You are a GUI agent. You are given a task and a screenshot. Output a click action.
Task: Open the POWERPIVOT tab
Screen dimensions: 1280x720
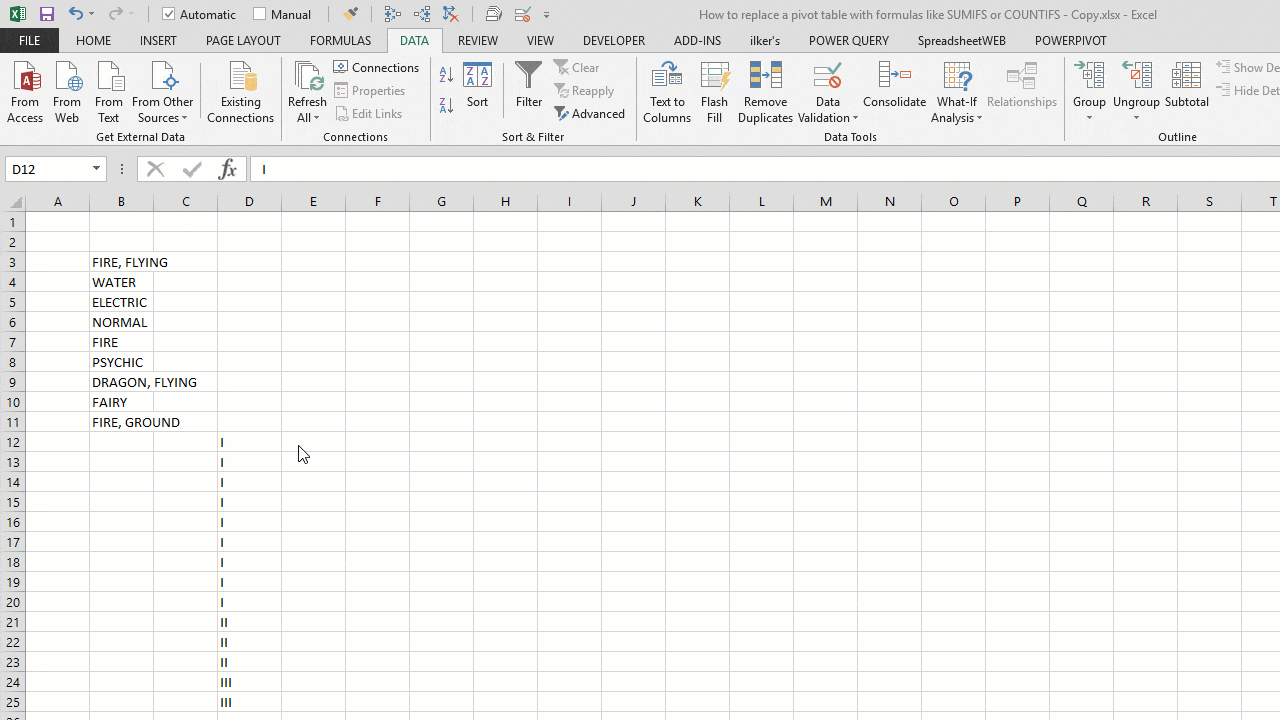tap(1070, 40)
